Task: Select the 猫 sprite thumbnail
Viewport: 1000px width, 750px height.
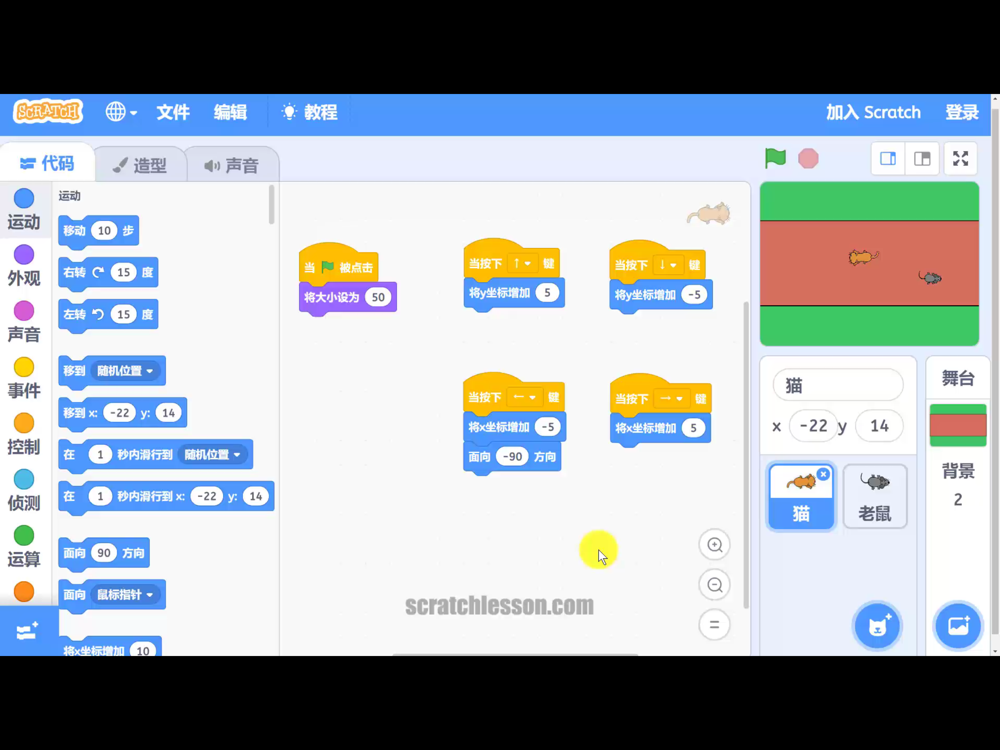Action: [800, 497]
